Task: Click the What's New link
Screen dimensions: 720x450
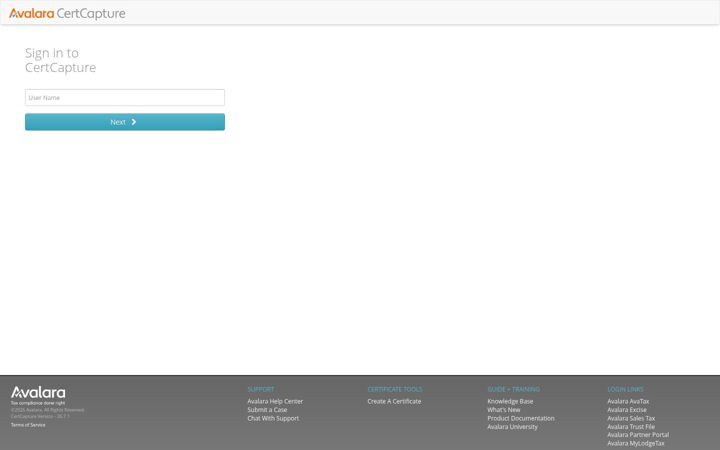Action: point(504,410)
